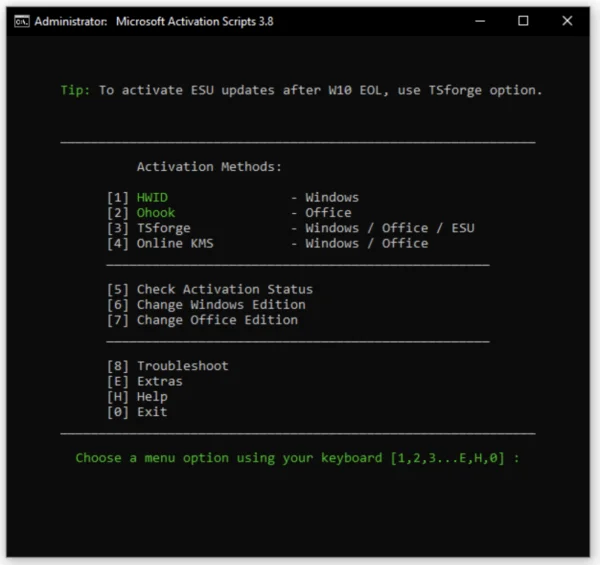
Task: Click the 'Choose a menu option' prompt line
Action: 297,458
